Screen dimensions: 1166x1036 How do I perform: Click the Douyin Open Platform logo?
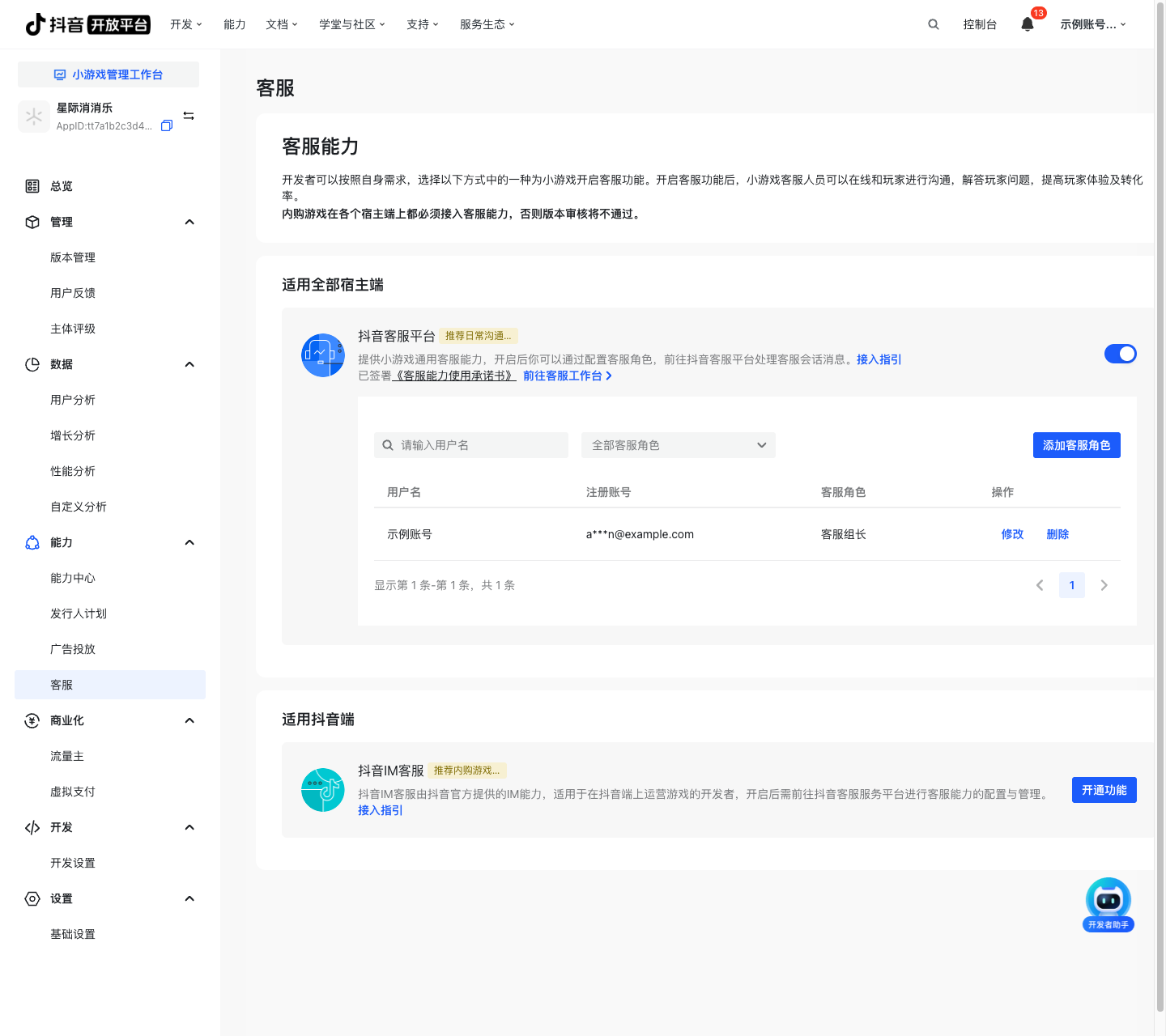(x=87, y=24)
